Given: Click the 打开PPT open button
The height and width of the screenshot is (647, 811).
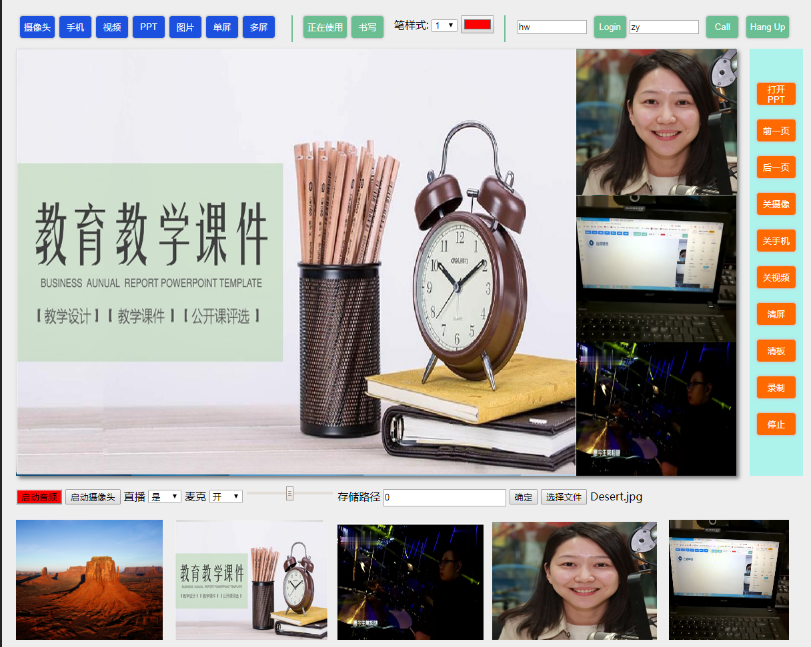Looking at the screenshot, I should (776, 94).
